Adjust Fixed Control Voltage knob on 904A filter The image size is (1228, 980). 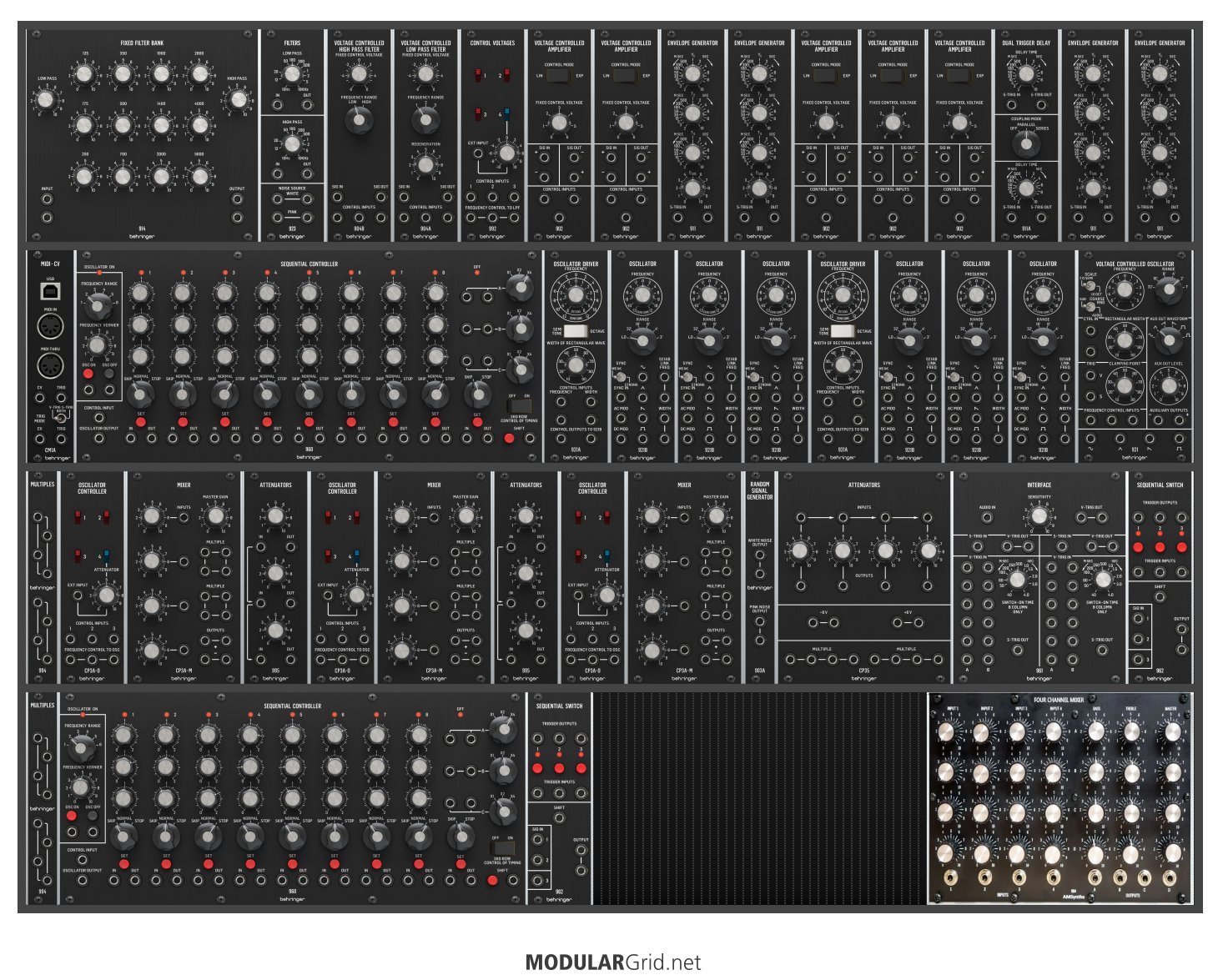click(x=426, y=74)
